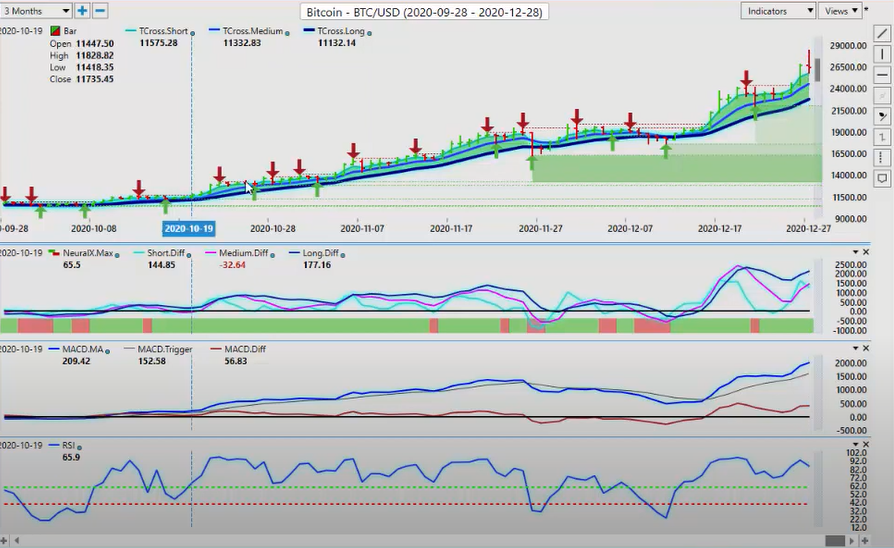Click the 2020-11-17 date axis label

[451, 229]
